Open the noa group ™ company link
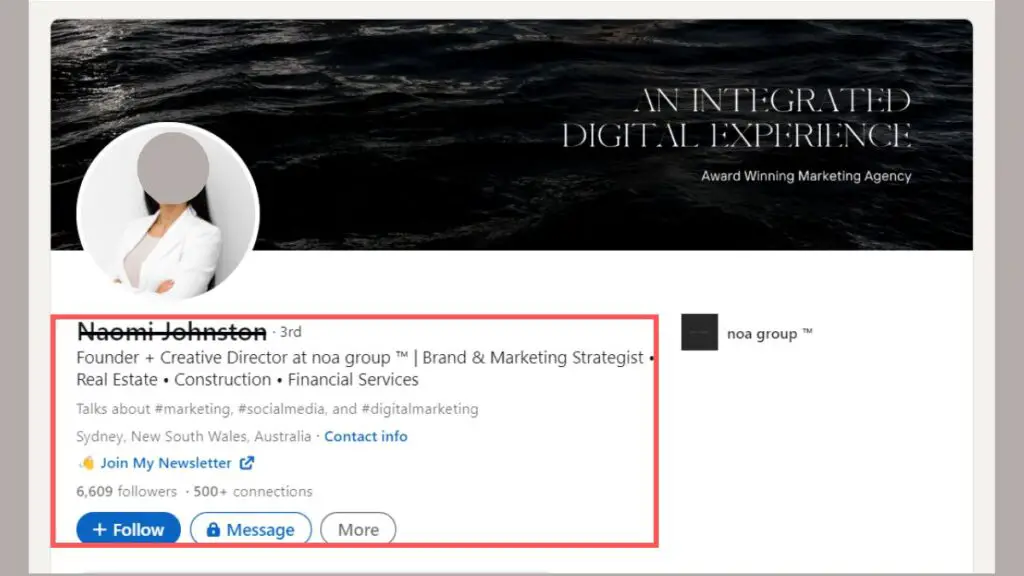The image size is (1024, 576). (770, 334)
